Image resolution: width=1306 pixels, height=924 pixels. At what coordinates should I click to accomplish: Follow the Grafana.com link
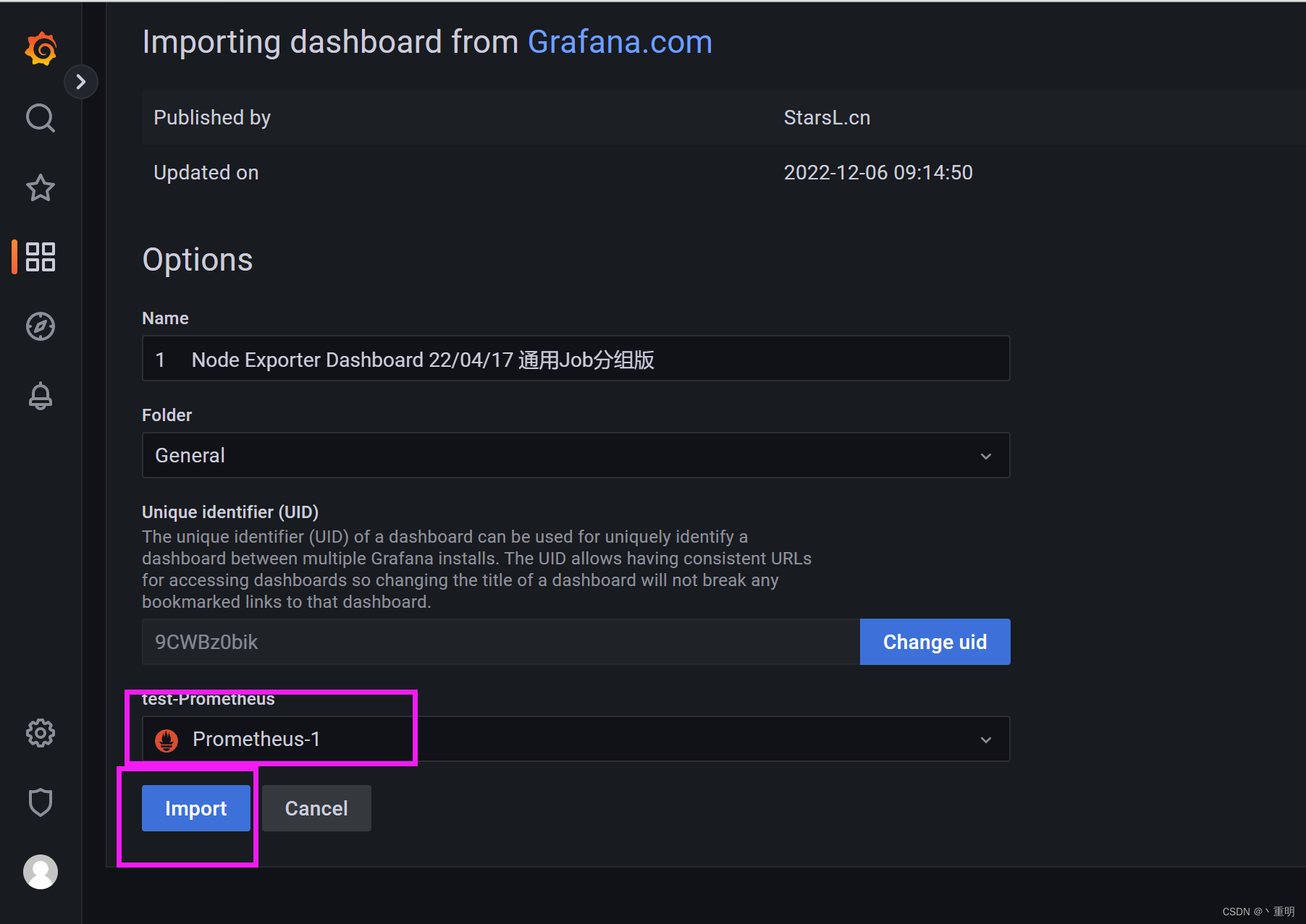point(620,42)
